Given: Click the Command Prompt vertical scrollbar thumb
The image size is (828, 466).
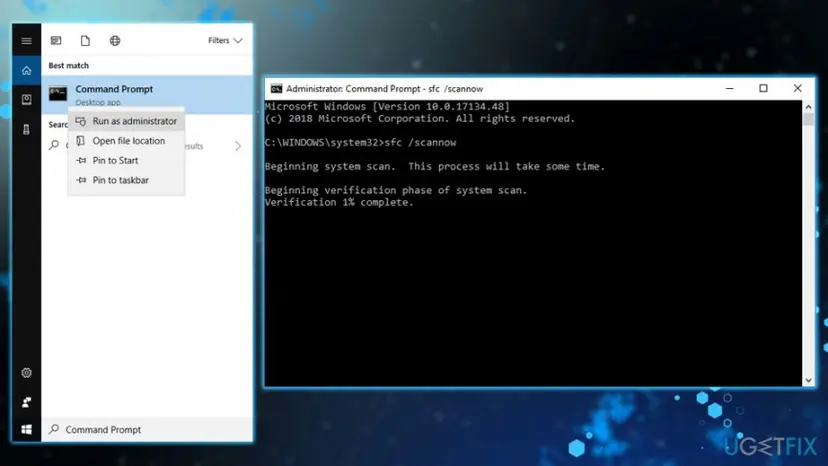Looking at the screenshot, I should pos(808,119).
